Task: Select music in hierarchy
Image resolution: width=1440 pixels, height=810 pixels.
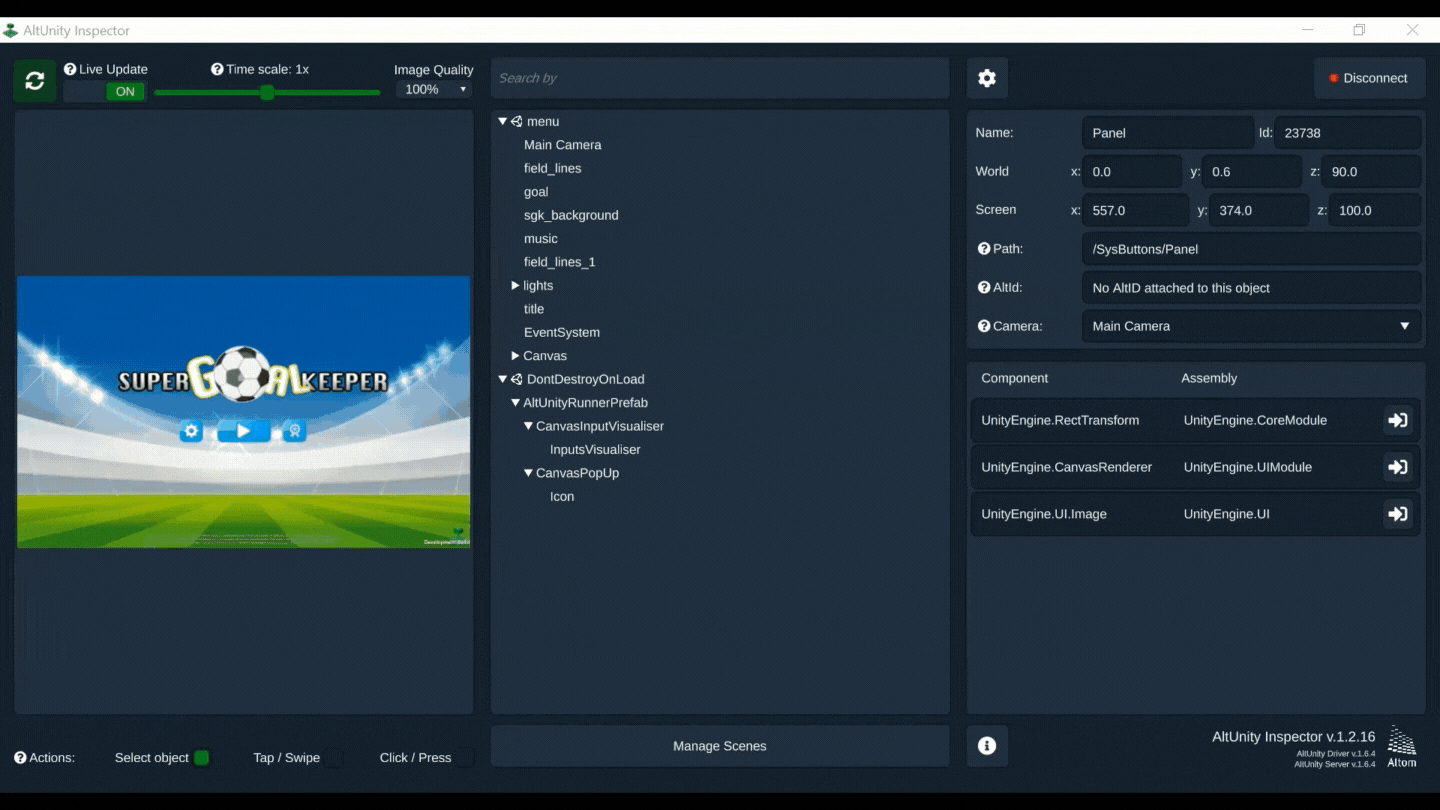Action: pyautogui.click(x=540, y=239)
